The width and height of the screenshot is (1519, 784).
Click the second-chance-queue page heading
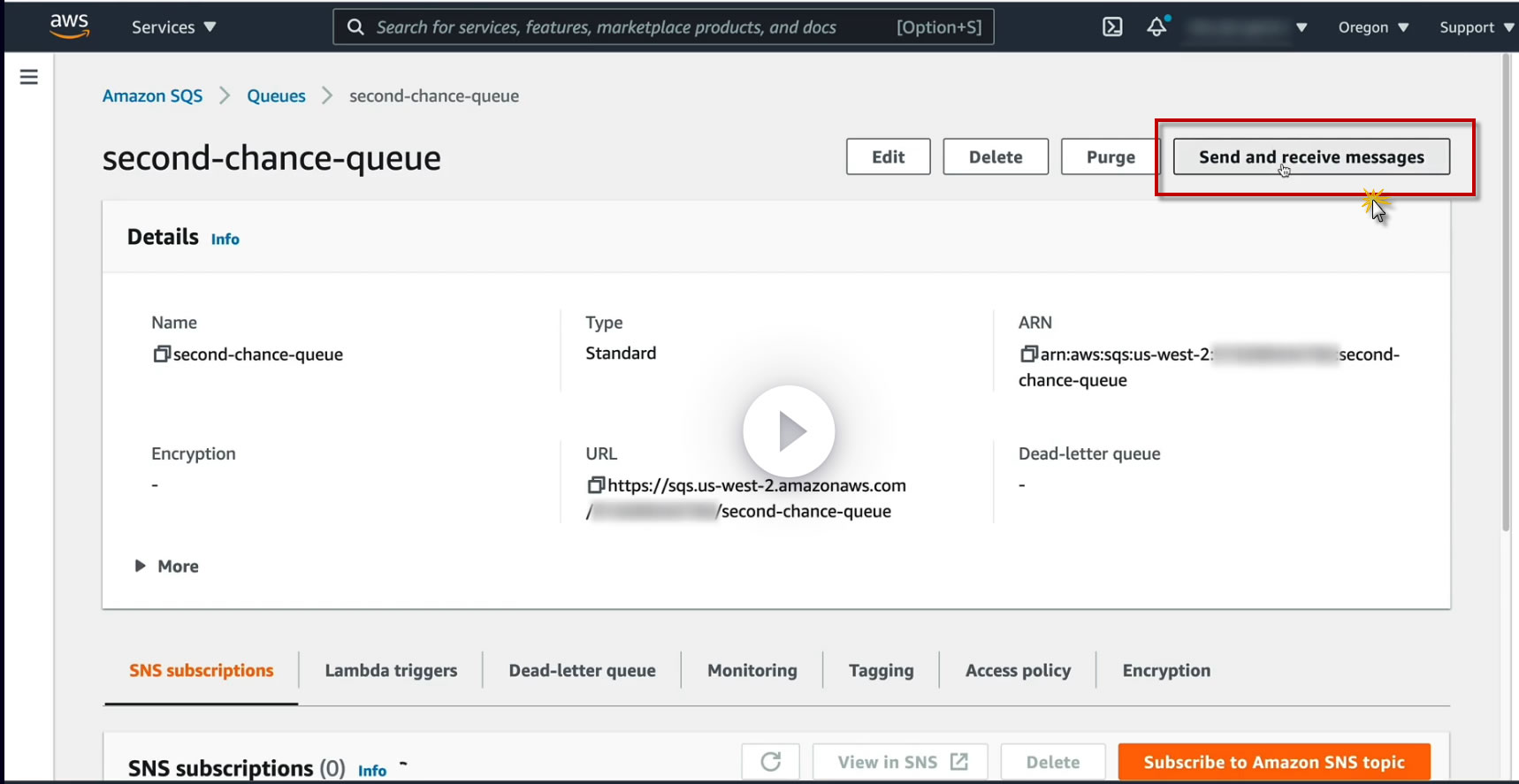coord(271,158)
